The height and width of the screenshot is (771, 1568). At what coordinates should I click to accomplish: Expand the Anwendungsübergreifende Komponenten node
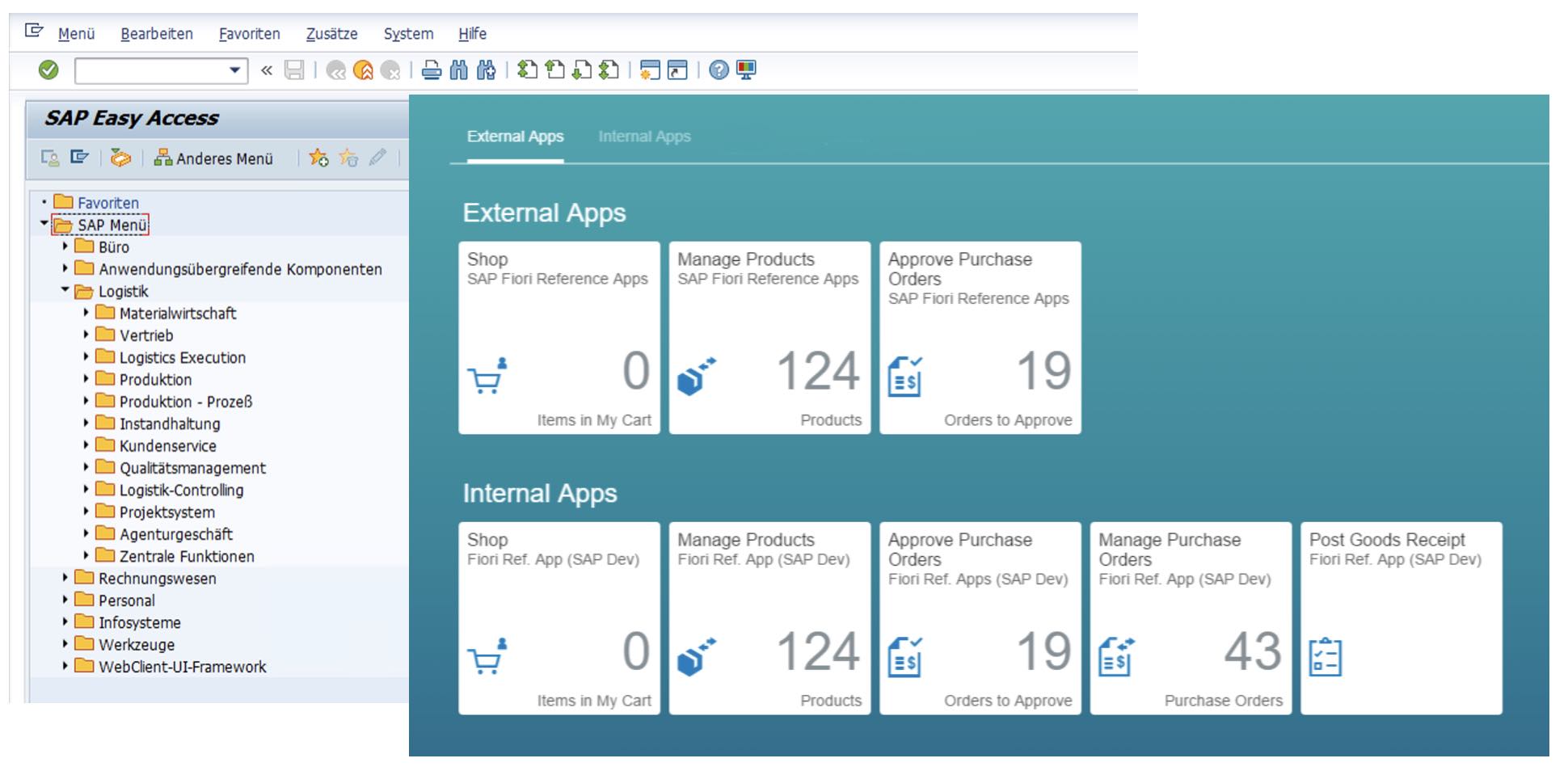click(65, 268)
